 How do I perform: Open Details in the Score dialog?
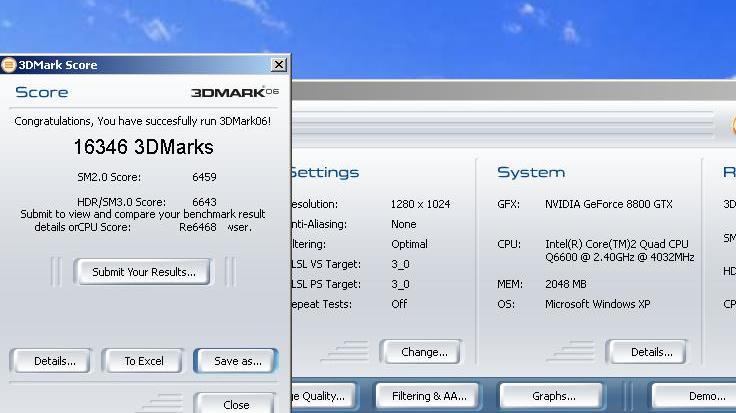[x=54, y=361]
